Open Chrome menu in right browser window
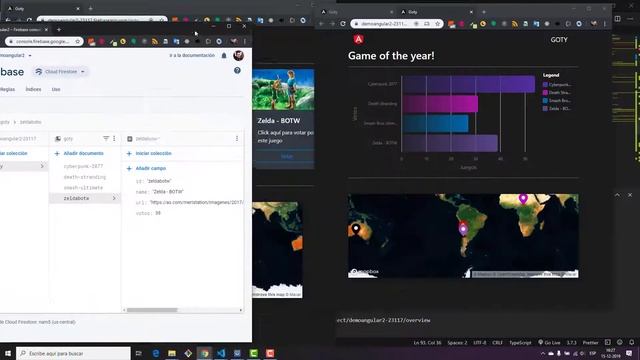The width and height of the screenshot is (640, 360). pyautogui.click(x=605, y=24)
